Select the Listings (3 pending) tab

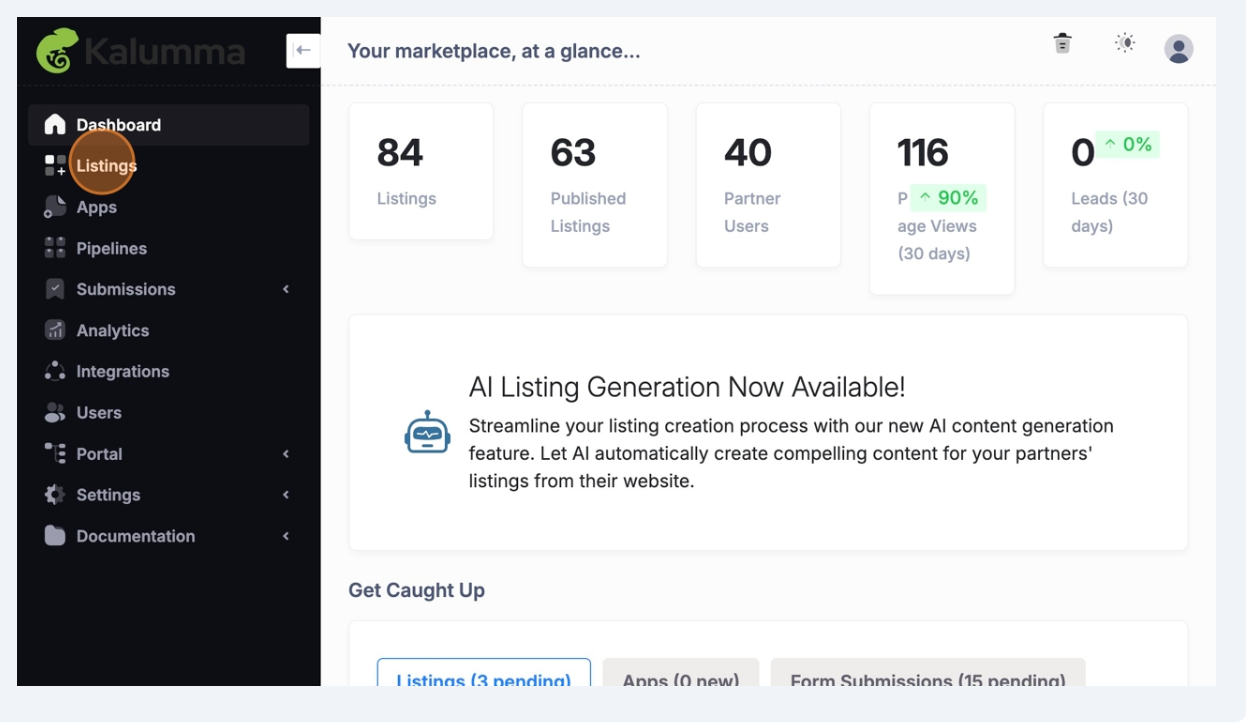click(484, 673)
